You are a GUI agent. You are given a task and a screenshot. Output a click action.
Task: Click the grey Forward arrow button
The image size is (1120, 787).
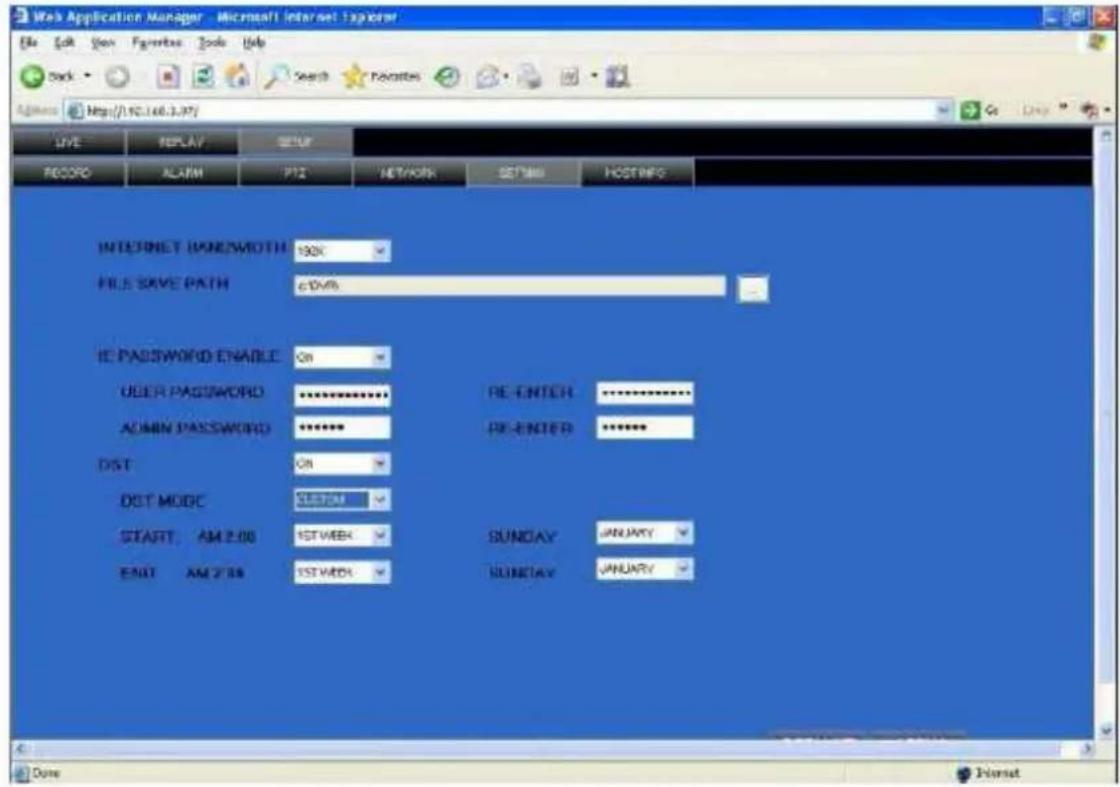coord(118,76)
